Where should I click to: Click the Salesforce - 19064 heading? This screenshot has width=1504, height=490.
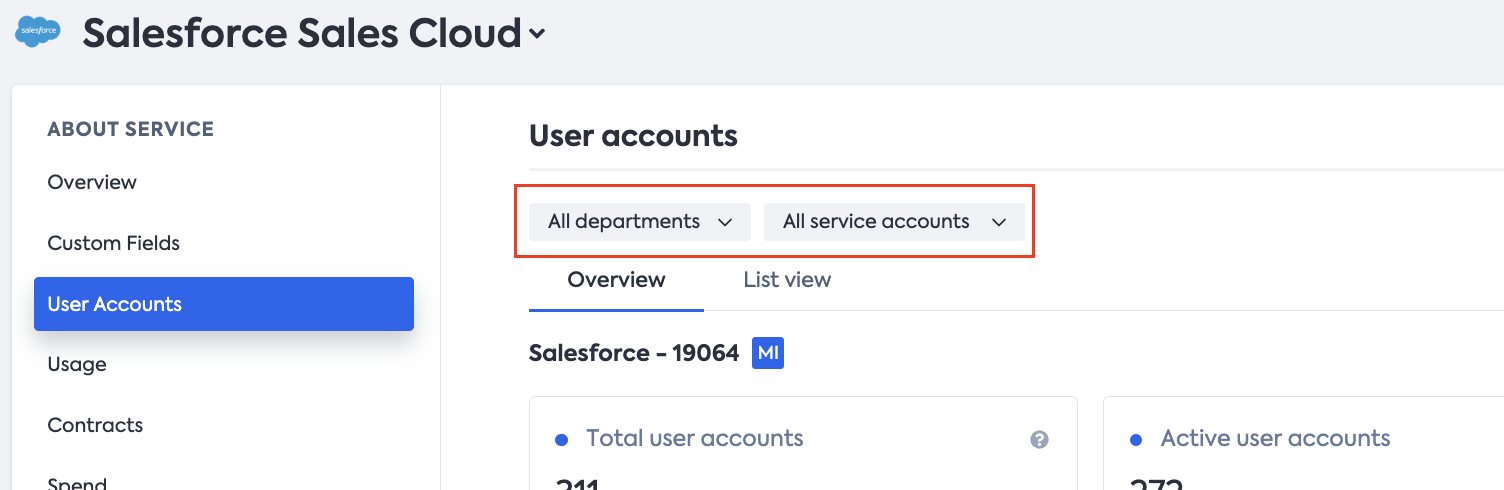pyautogui.click(x=634, y=353)
